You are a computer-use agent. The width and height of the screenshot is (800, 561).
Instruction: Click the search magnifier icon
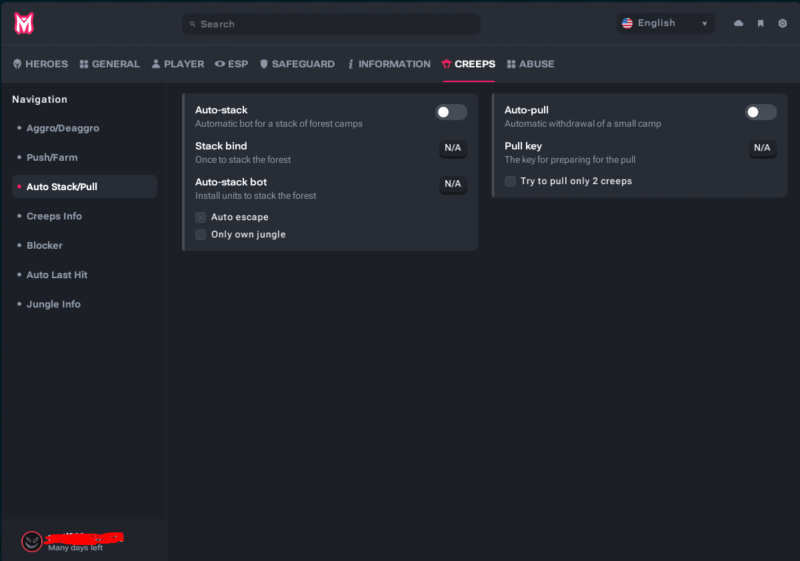192,24
